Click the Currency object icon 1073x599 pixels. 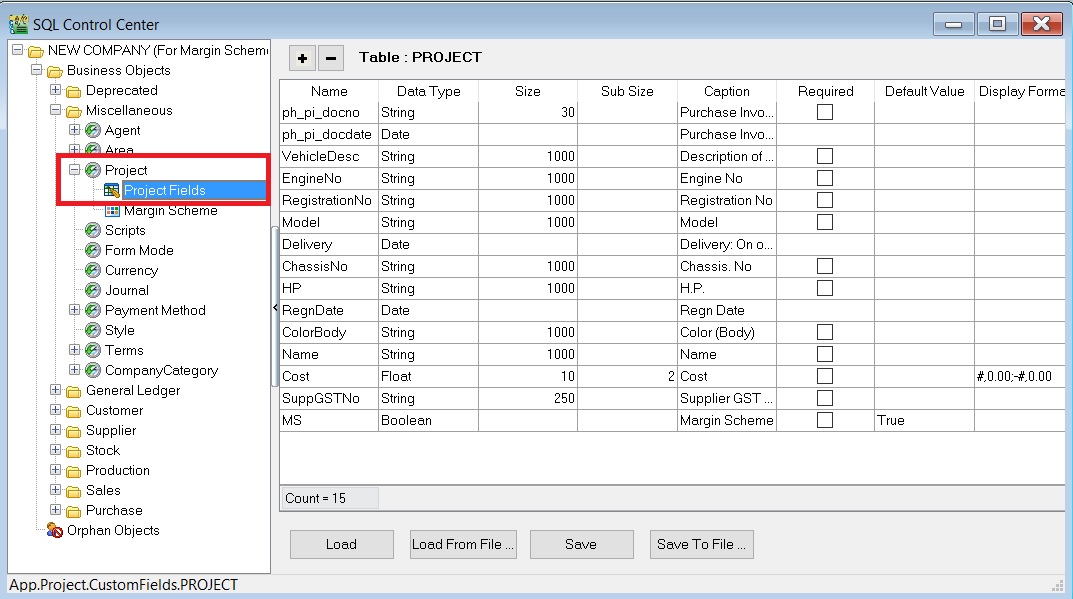click(x=93, y=270)
